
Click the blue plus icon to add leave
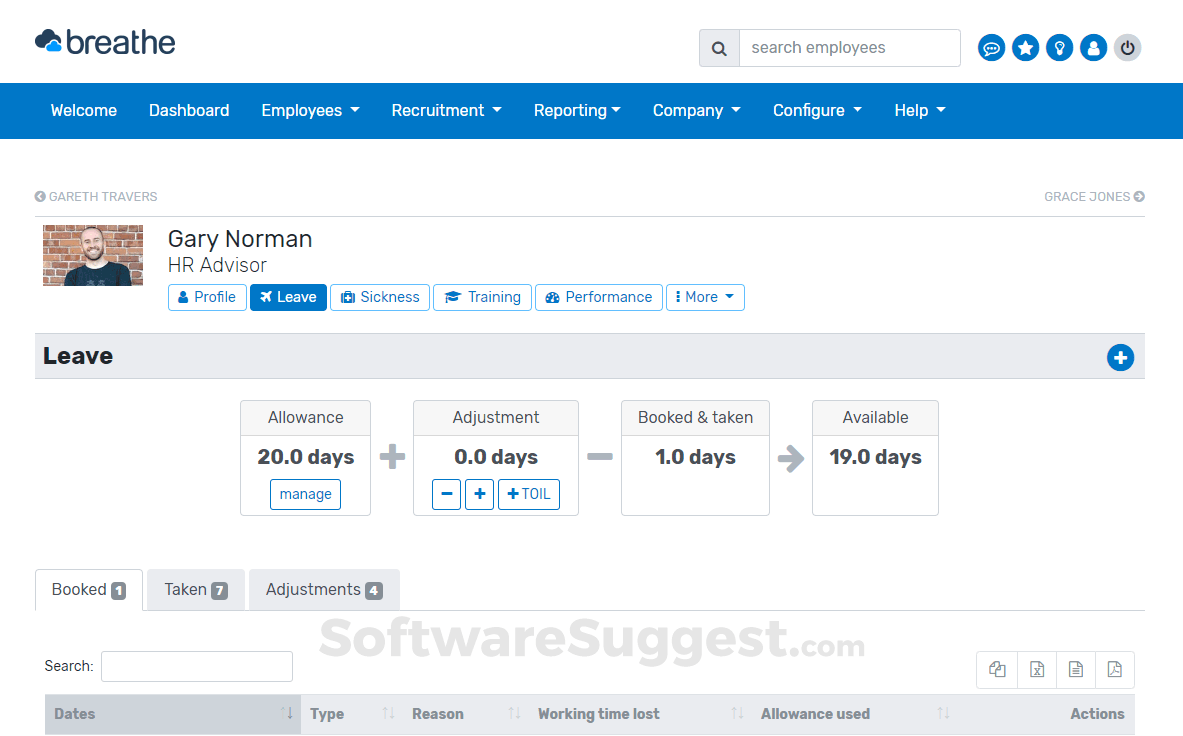(x=1120, y=358)
